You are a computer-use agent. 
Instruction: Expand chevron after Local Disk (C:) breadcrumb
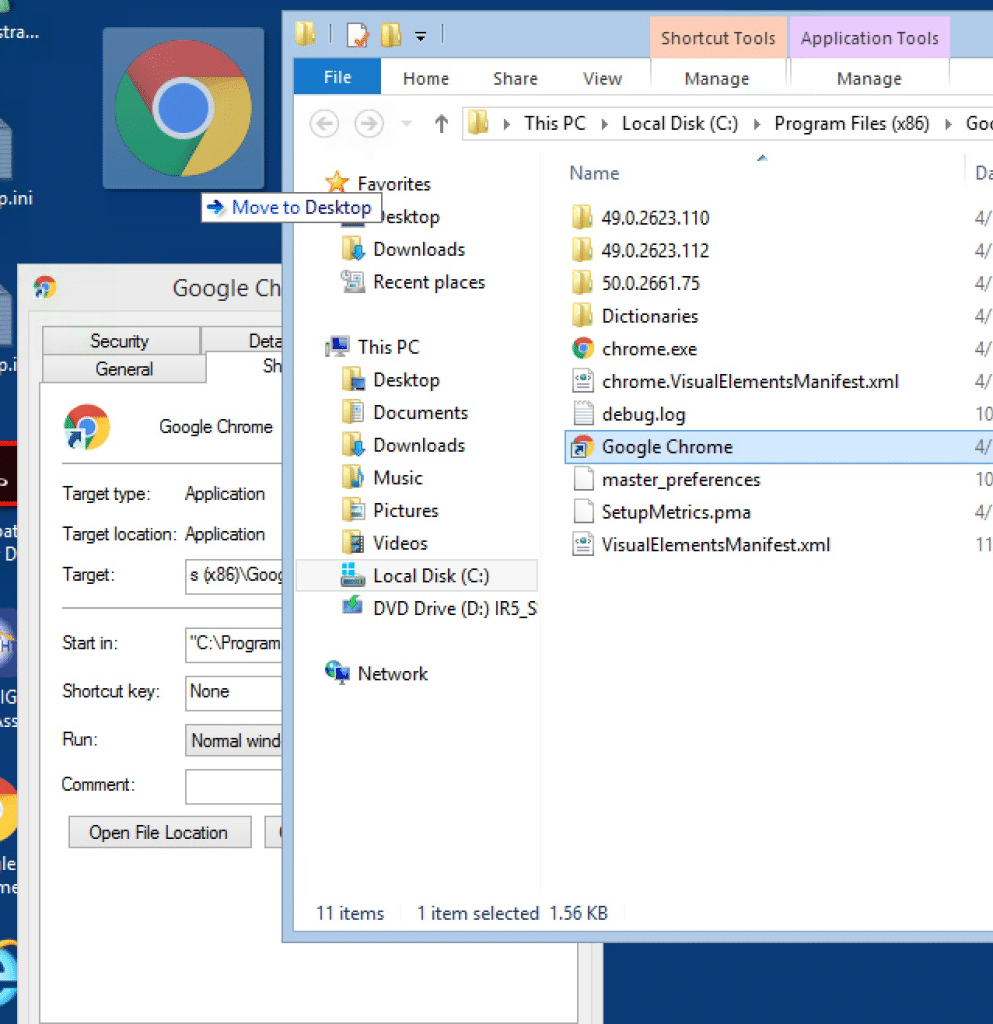[x=757, y=124]
